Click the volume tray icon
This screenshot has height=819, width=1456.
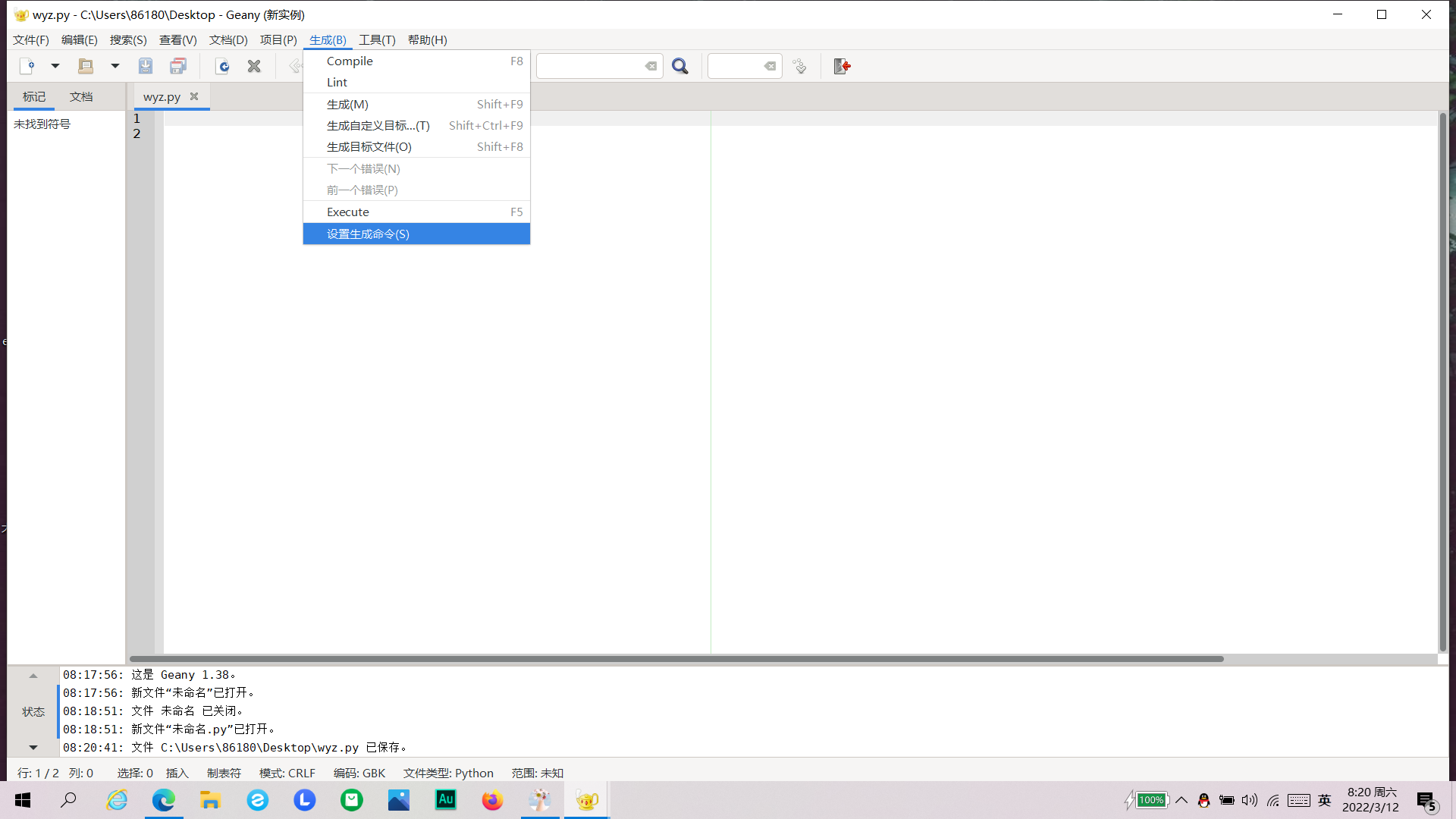pyautogui.click(x=1250, y=800)
